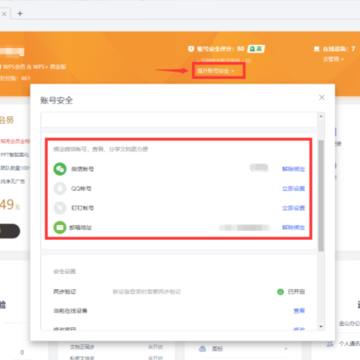This screenshot has width=360, height=360.
Task: Click the green email address icon
Action: (60, 228)
